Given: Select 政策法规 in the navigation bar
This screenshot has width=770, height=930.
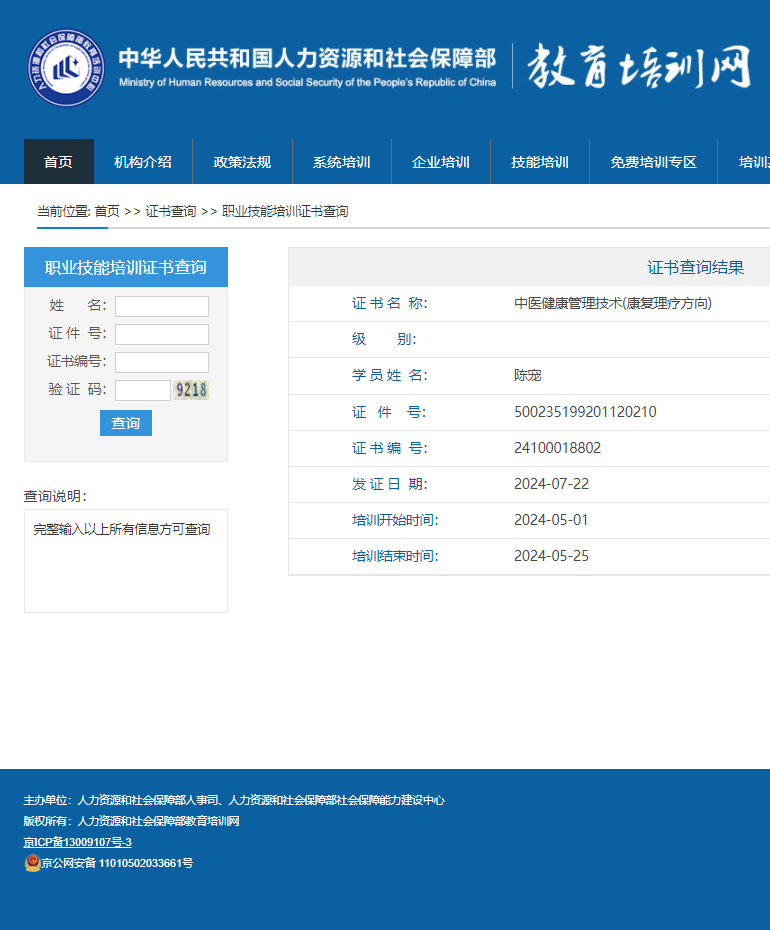Looking at the screenshot, I should coord(242,162).
